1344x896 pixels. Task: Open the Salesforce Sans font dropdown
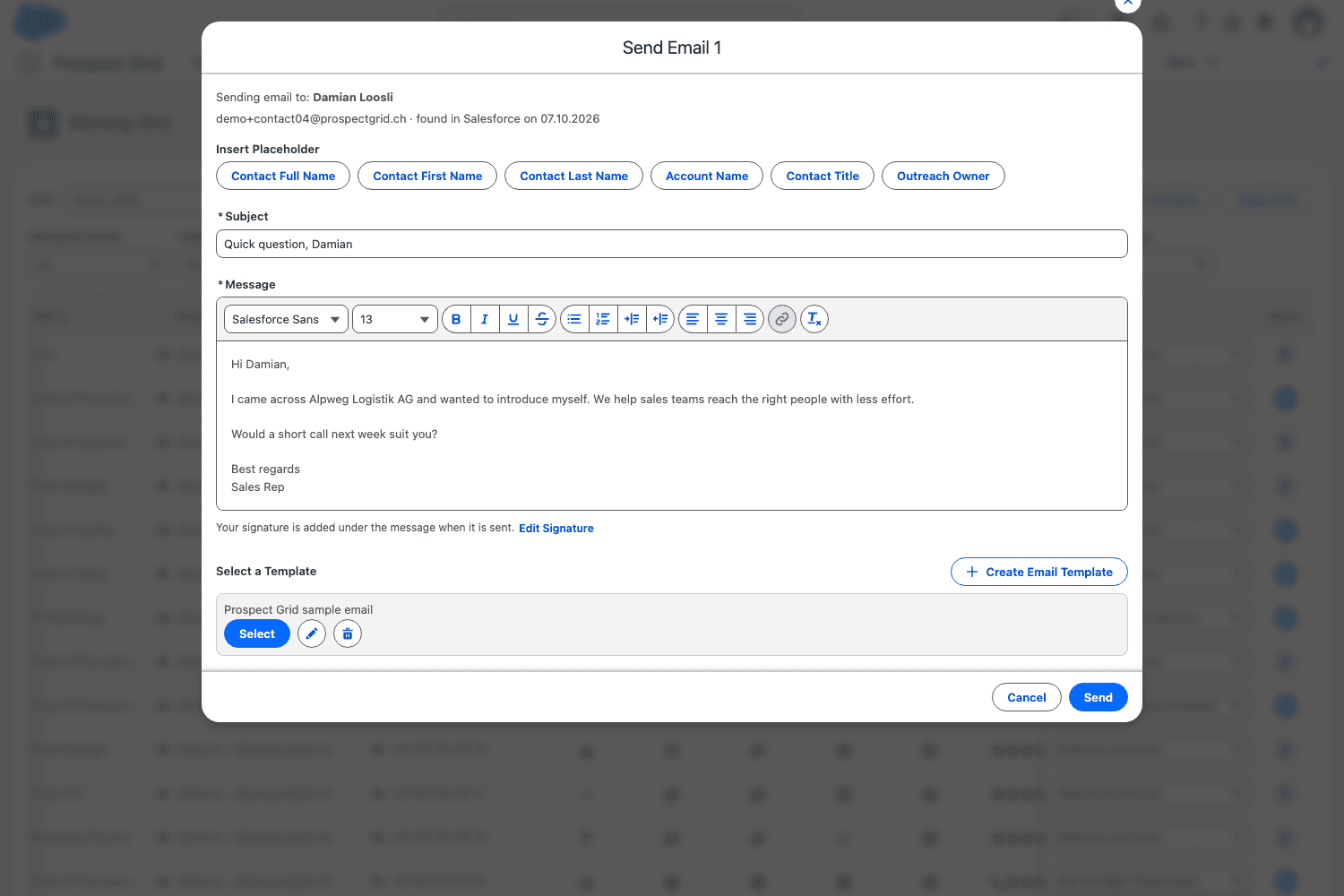tap(286, 319)
